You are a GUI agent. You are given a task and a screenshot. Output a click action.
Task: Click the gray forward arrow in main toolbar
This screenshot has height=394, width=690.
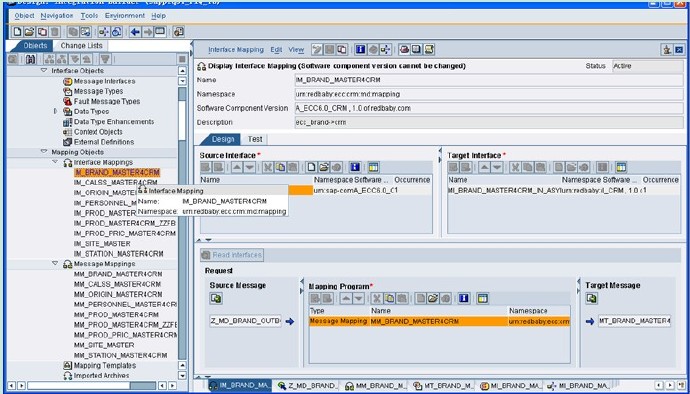148,32
